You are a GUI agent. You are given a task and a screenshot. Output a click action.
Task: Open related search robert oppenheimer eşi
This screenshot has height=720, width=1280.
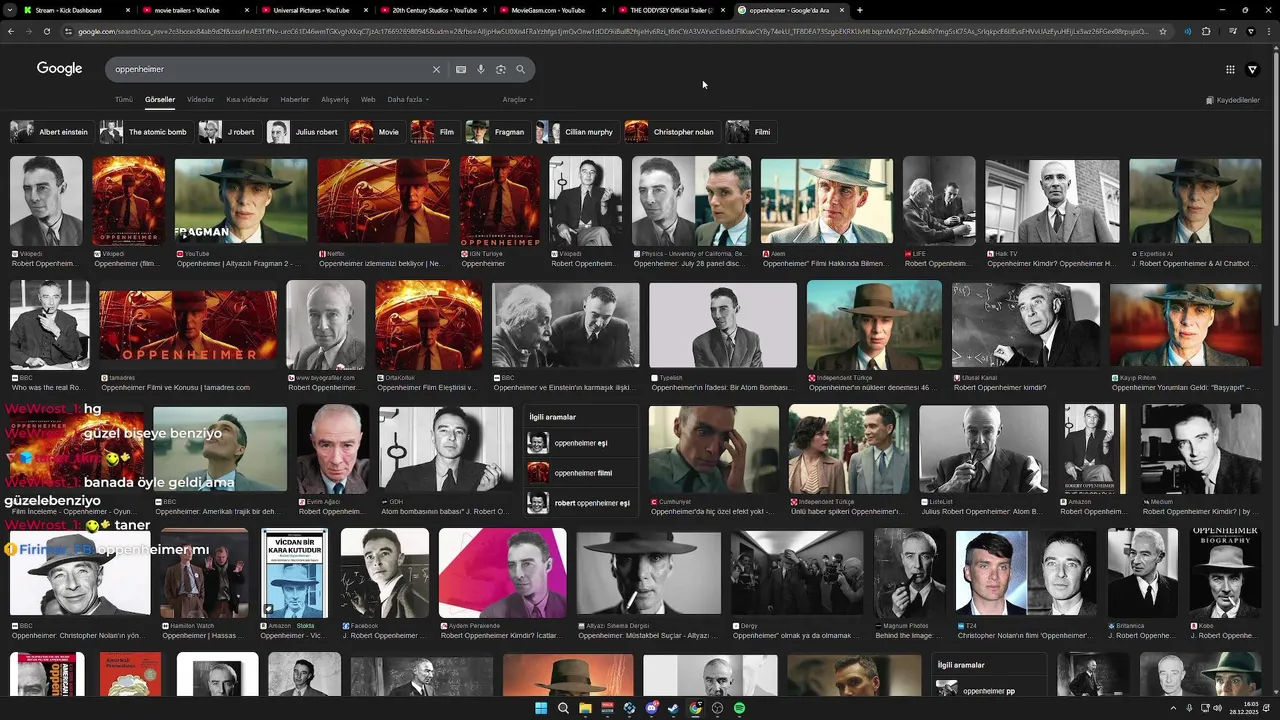[581, 503]
